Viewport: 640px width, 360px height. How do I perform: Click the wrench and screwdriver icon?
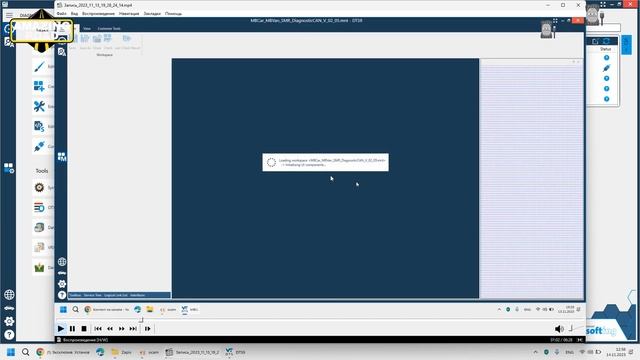coord(39,106)
